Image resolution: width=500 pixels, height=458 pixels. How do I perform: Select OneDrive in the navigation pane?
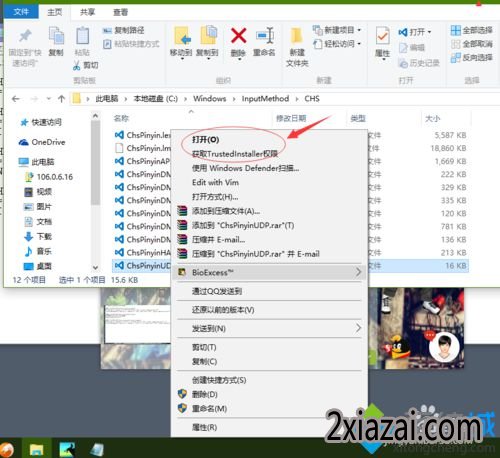pos(42,142)
